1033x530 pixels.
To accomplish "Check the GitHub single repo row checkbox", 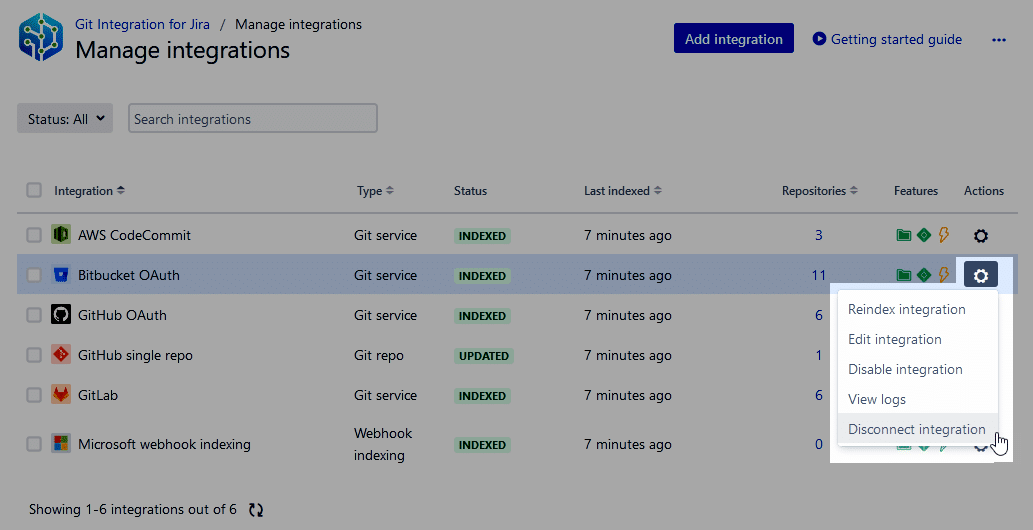I will [34, 355].
